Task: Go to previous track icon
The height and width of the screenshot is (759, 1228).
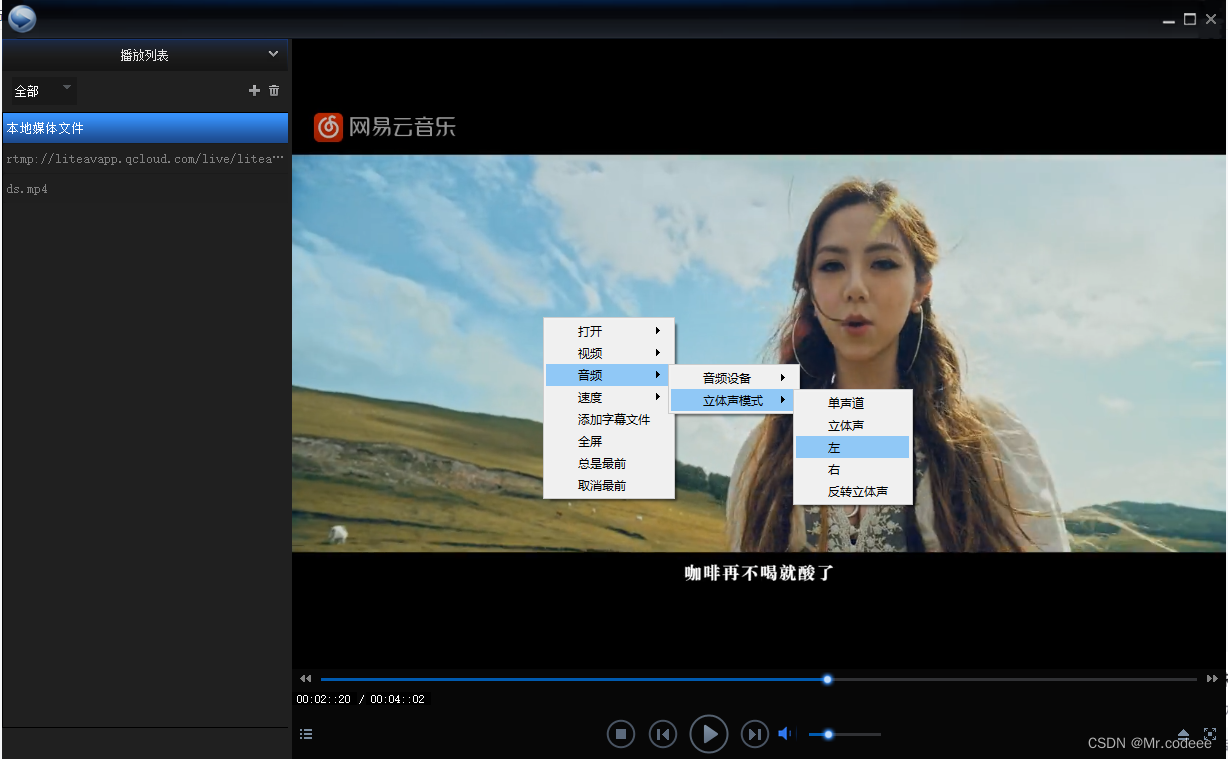Action: click(663, 733)
